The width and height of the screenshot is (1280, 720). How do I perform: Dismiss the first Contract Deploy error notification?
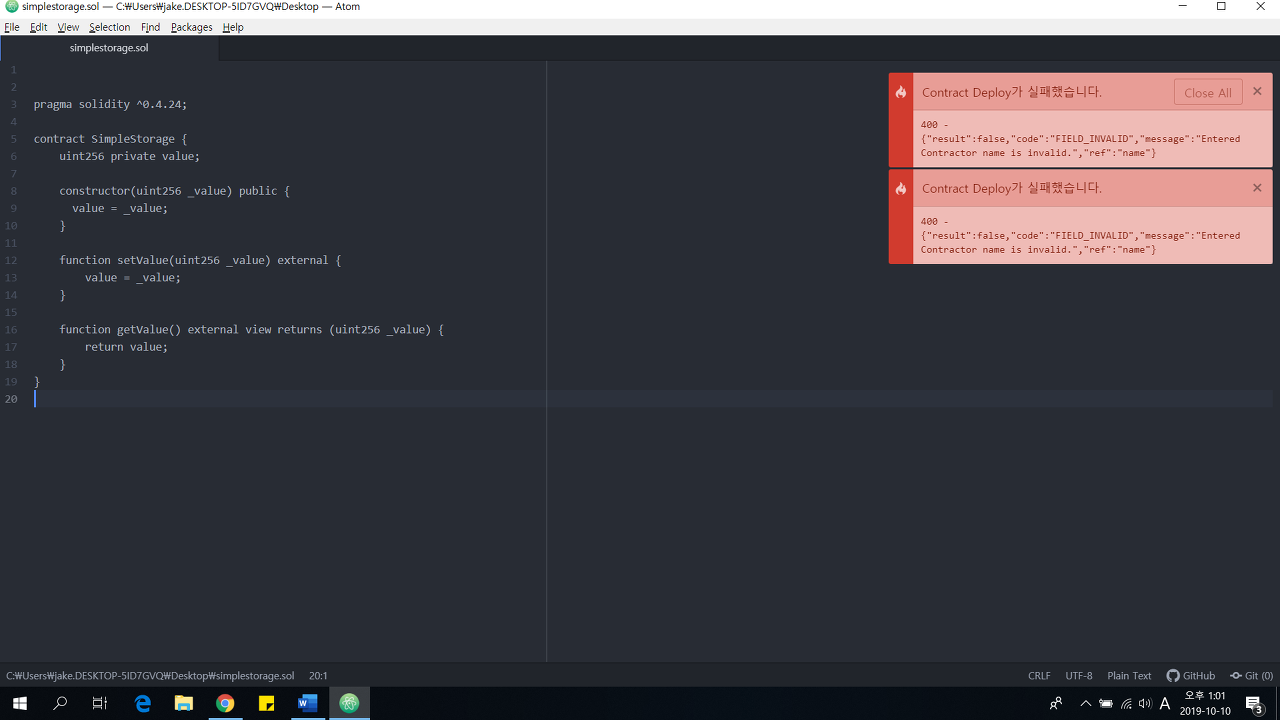[1257, 91]
